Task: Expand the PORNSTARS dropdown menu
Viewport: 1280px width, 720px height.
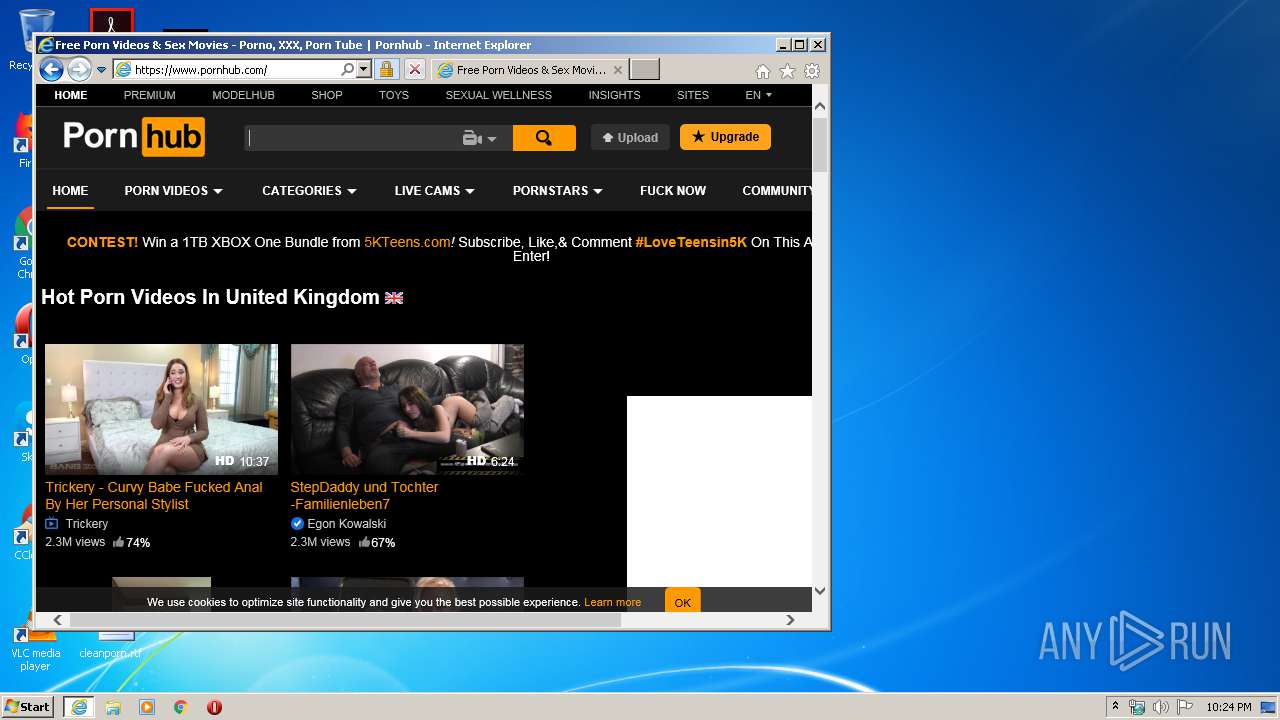Action: pyautogui.click(x=557, y=191)
